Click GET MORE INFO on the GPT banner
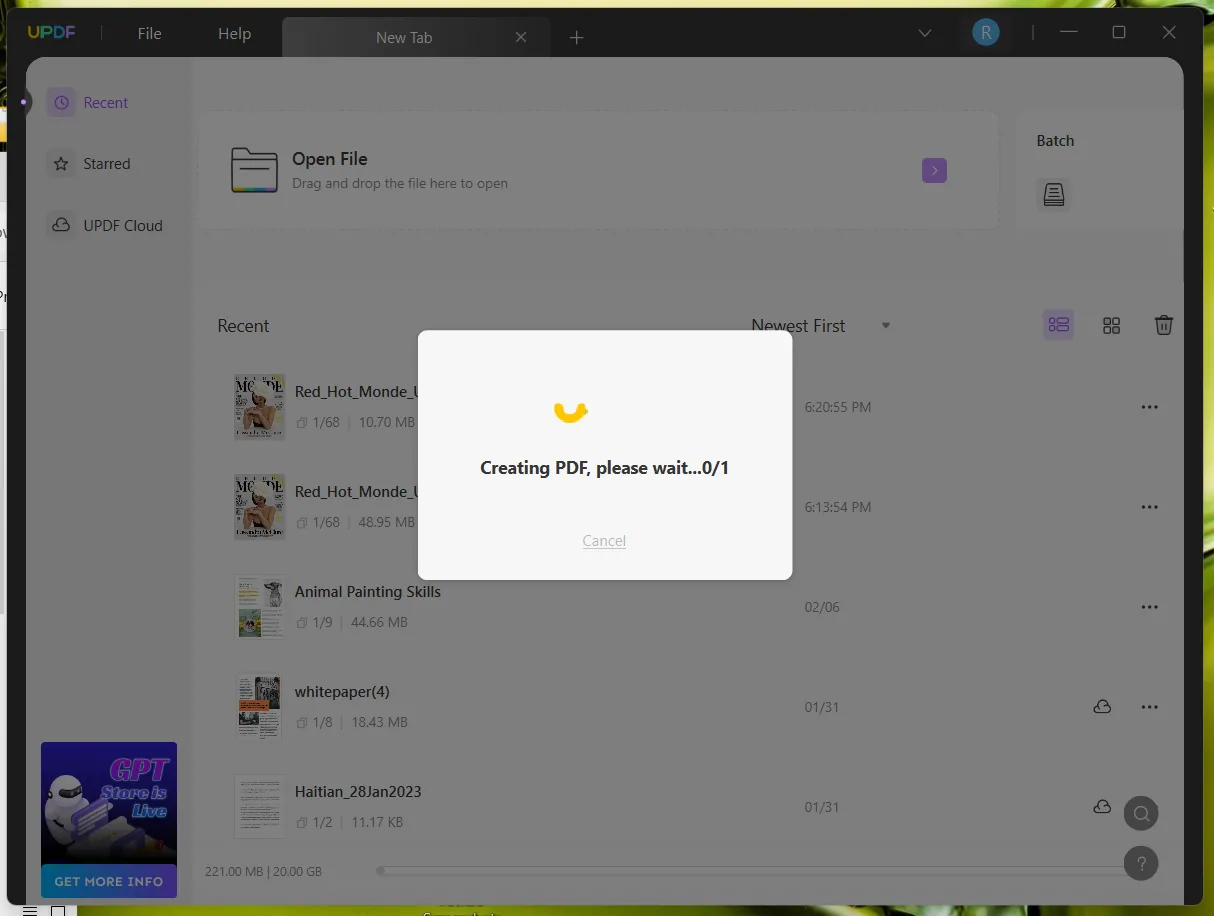This screenshot has width=1214, height=916. point(108,881)
